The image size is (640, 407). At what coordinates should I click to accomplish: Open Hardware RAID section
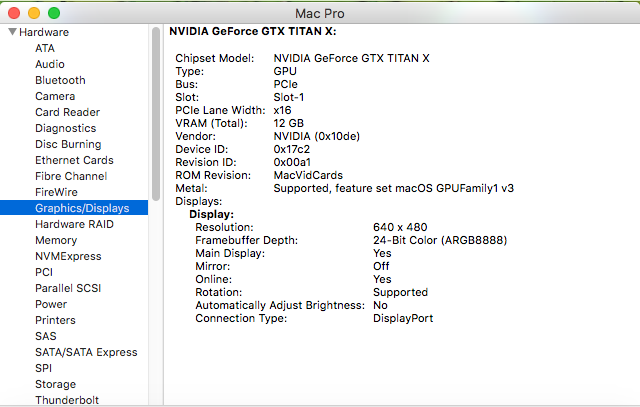74,224
